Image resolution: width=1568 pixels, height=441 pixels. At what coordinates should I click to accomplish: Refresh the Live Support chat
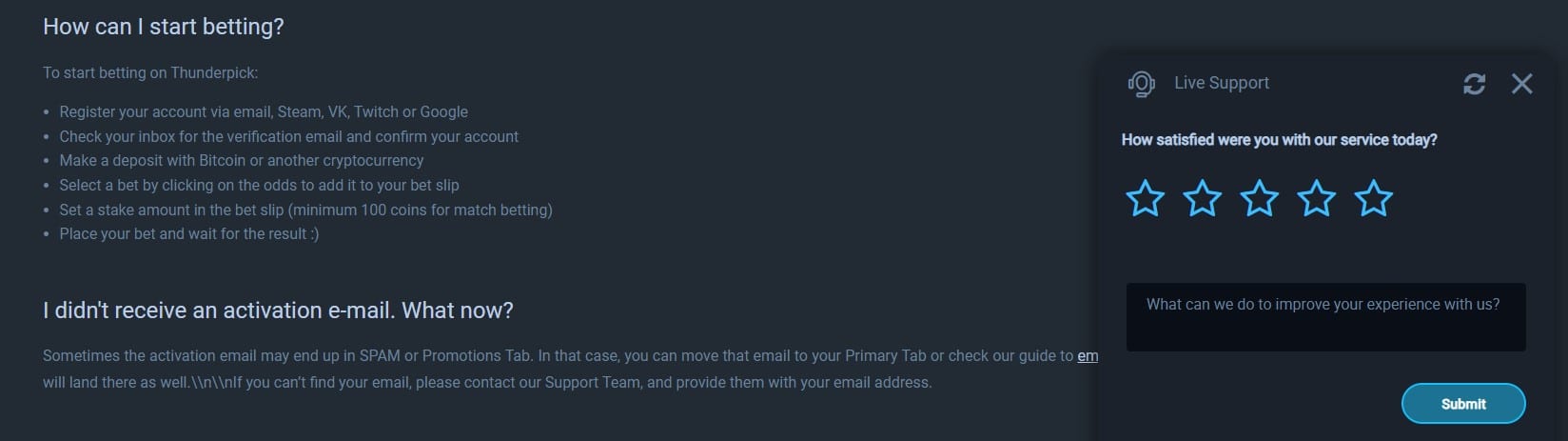click(1474, 84)
